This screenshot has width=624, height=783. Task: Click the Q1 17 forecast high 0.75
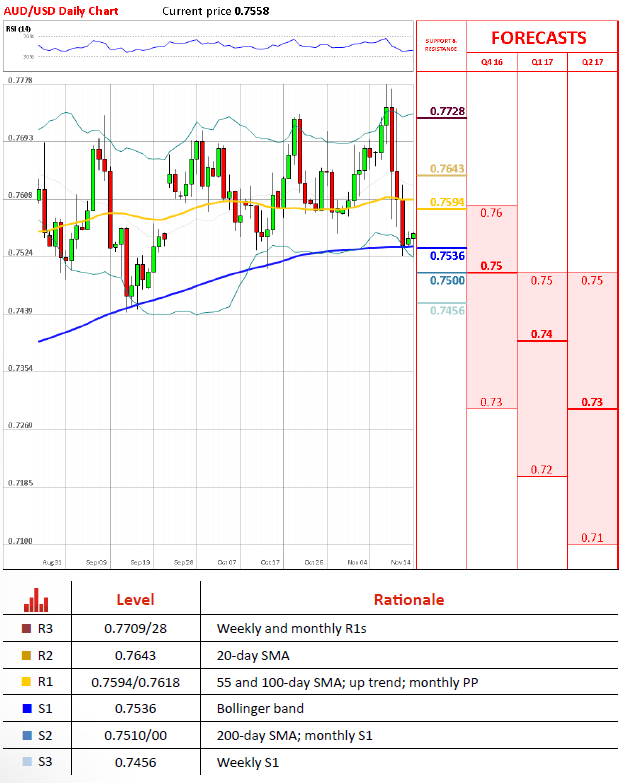click(x=542, y=280)
